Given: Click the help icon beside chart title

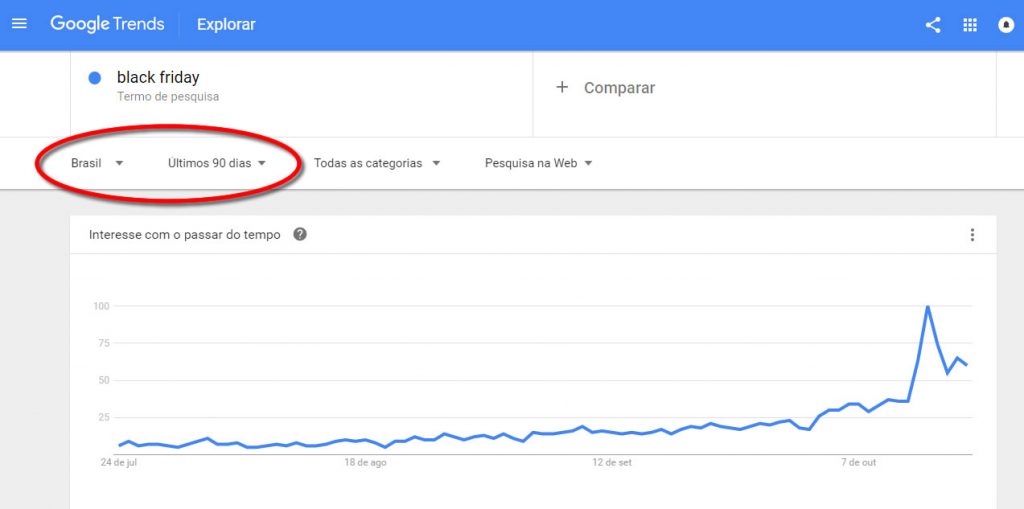Looking at the screenshot, I should point(300,235).
